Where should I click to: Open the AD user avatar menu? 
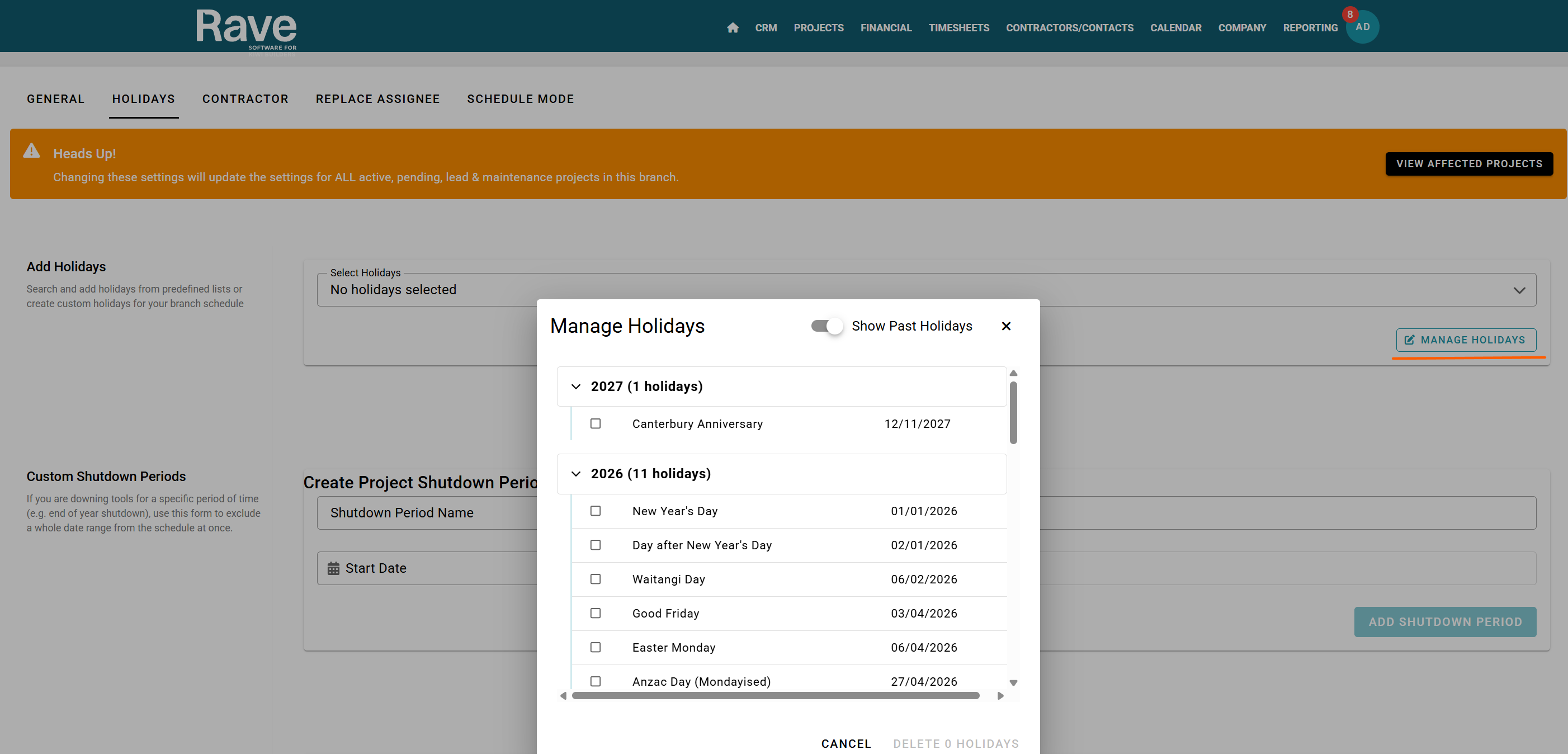1363,28
